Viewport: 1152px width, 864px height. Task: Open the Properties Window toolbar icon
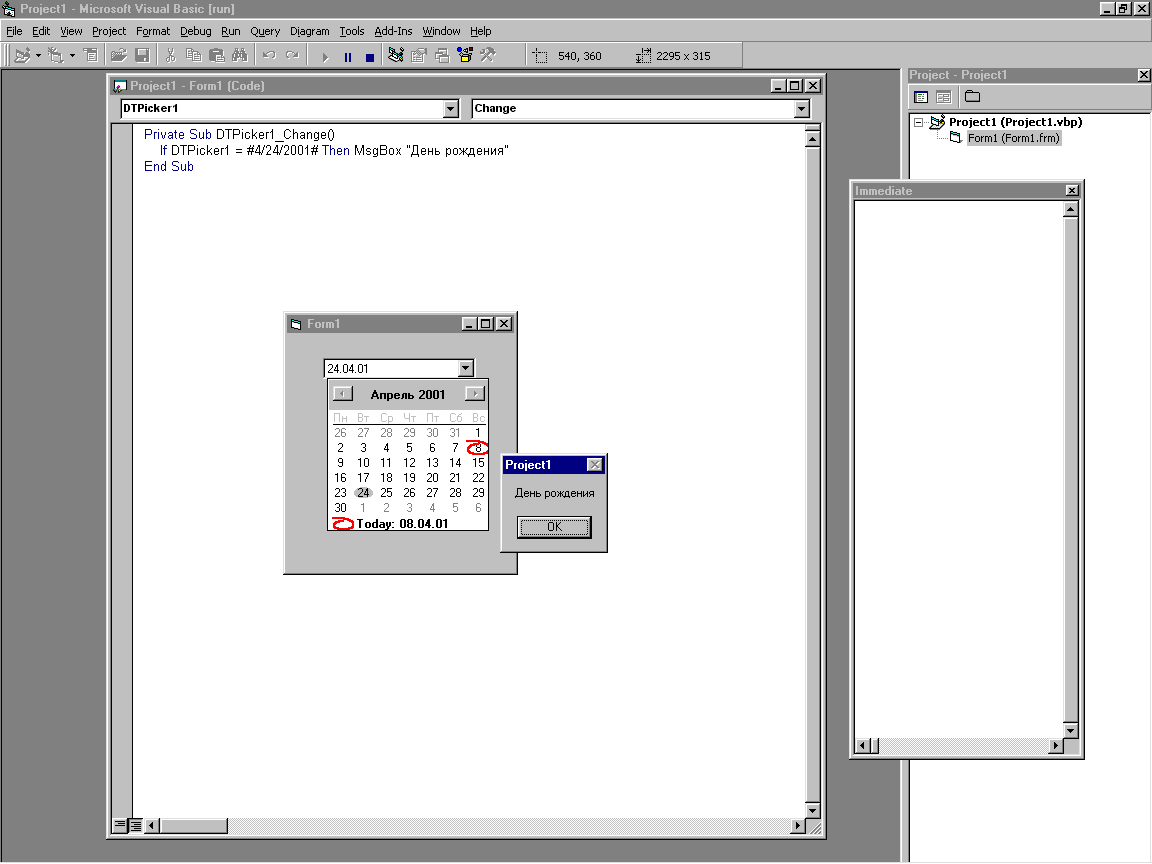[x=419, y=56]
